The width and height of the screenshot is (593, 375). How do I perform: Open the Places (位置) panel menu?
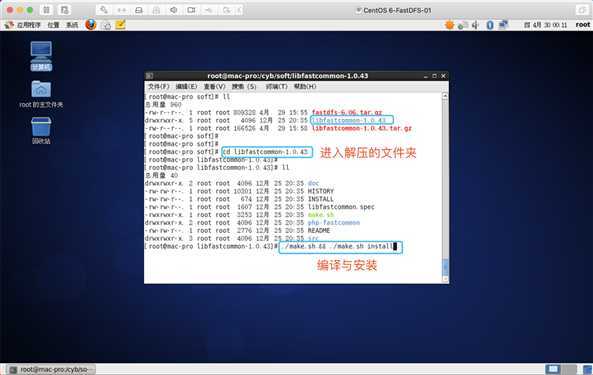(x=53, y=25)
